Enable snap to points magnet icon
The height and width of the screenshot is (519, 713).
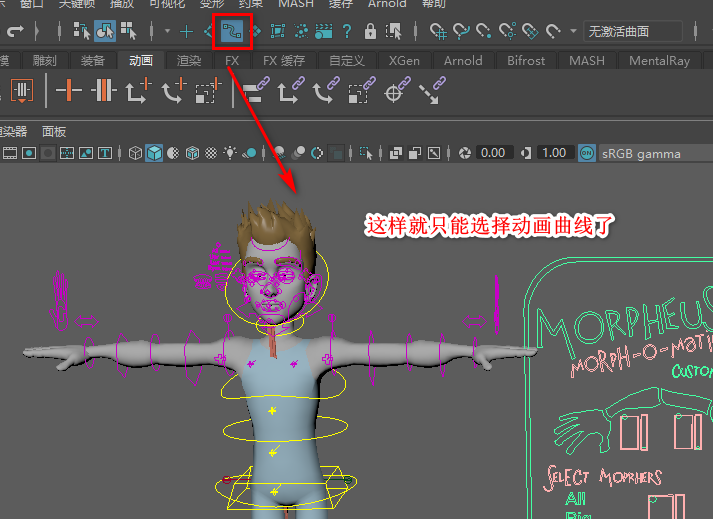coord(484,31)
